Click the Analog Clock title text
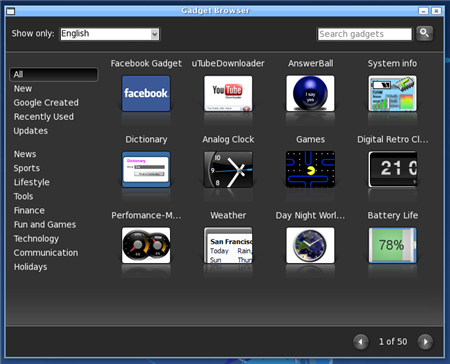The width and height of the screenshot is (450, 364). [x=228, y=139]
